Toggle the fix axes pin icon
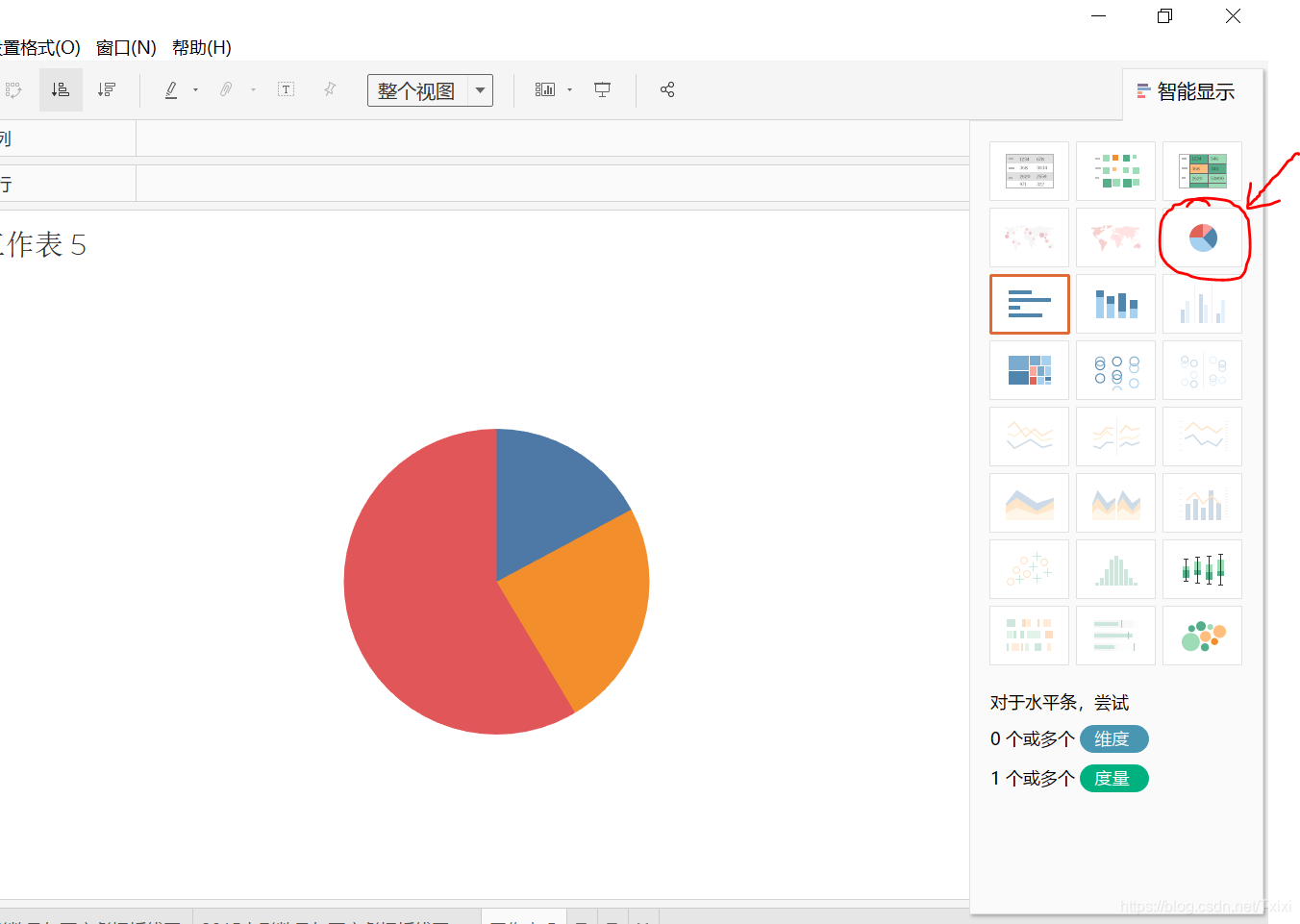Screen dimensions: 1300x924 click(330, 89)
